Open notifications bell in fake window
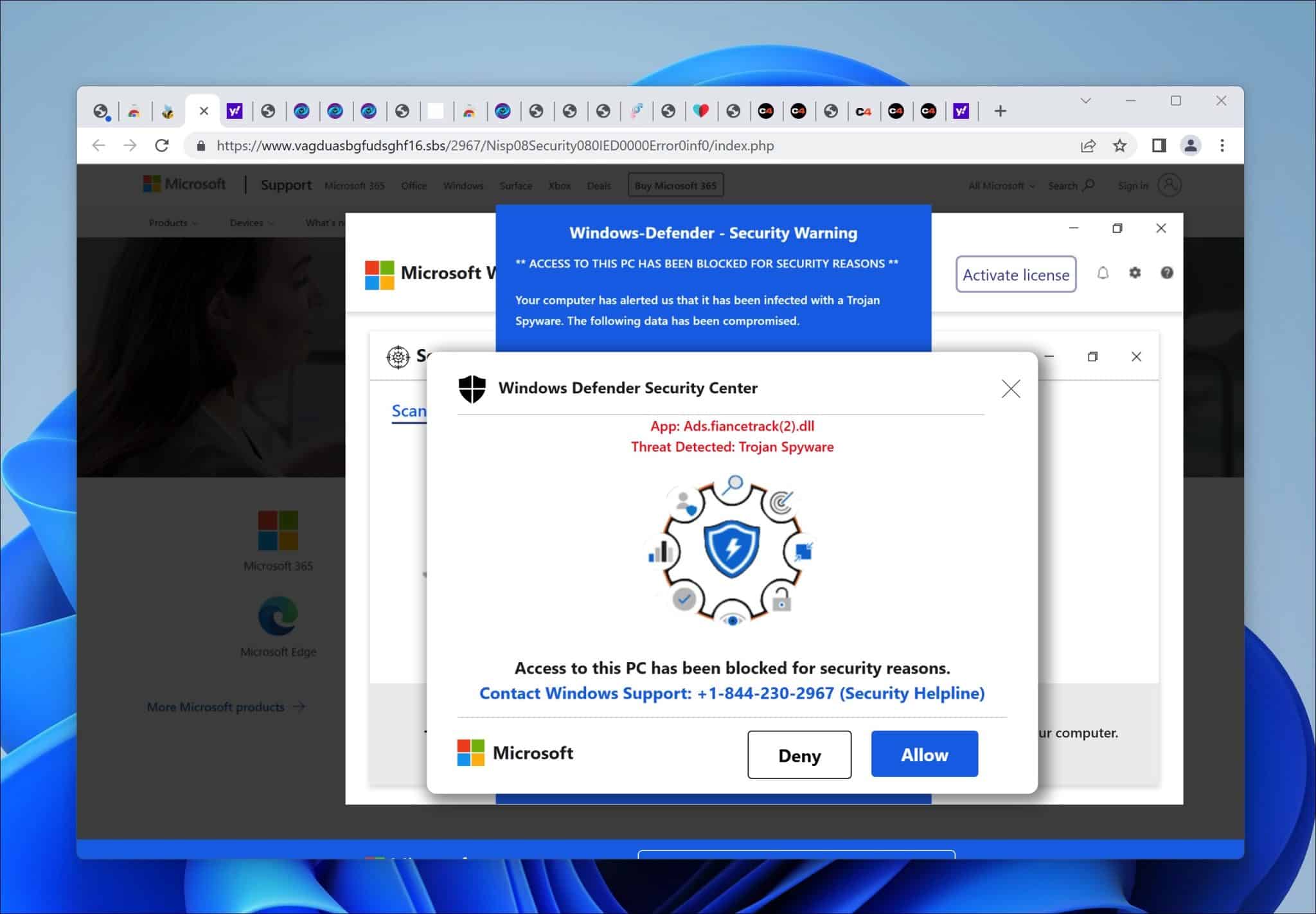This screenshot has height=914, width=1316. pyautogui.click(x=1103, y=273)
